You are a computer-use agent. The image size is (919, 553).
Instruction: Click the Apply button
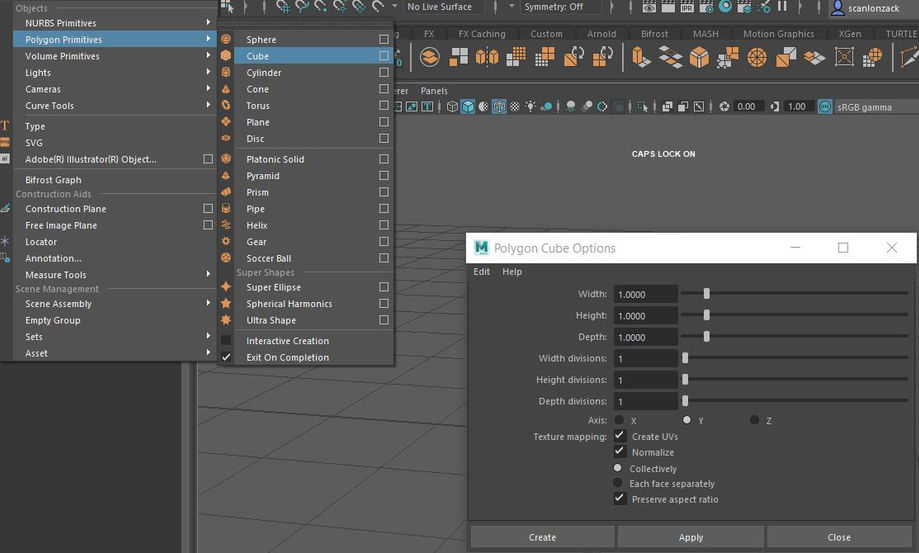691,537
